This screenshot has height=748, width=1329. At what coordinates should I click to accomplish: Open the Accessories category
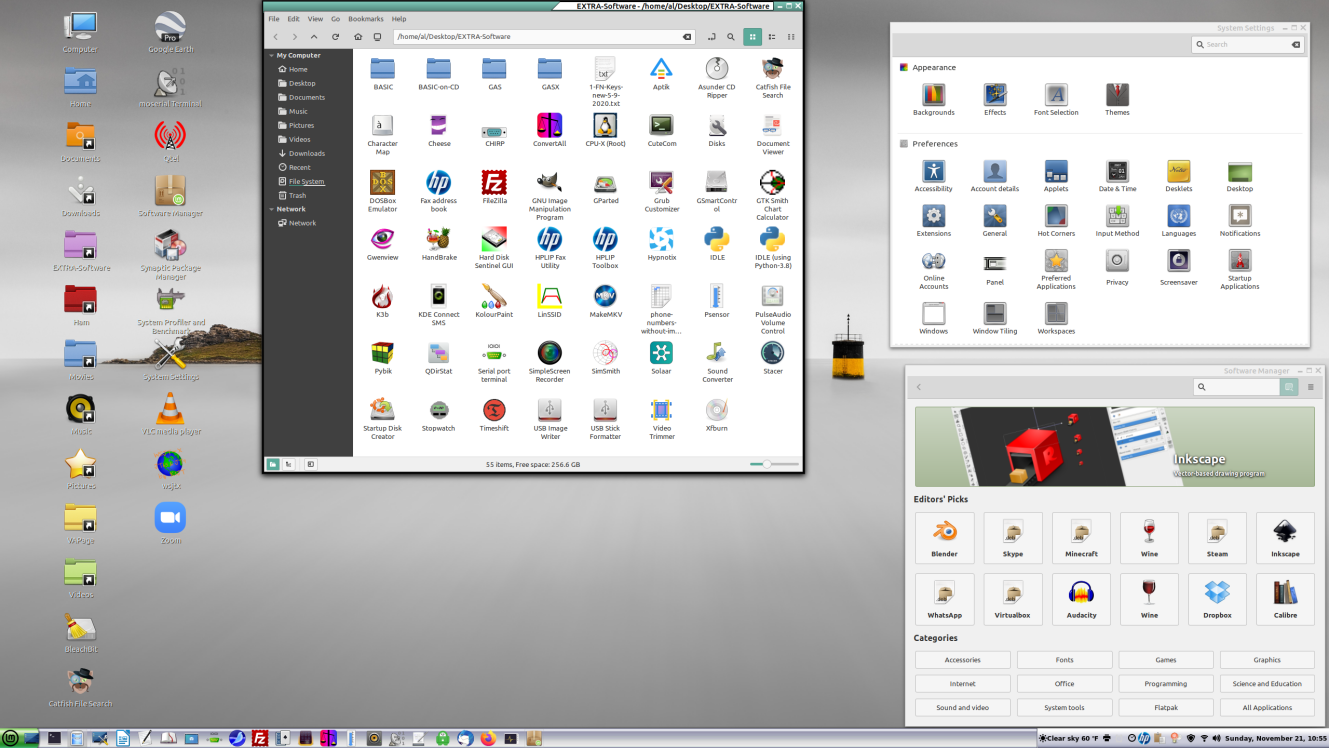point(962,660)
